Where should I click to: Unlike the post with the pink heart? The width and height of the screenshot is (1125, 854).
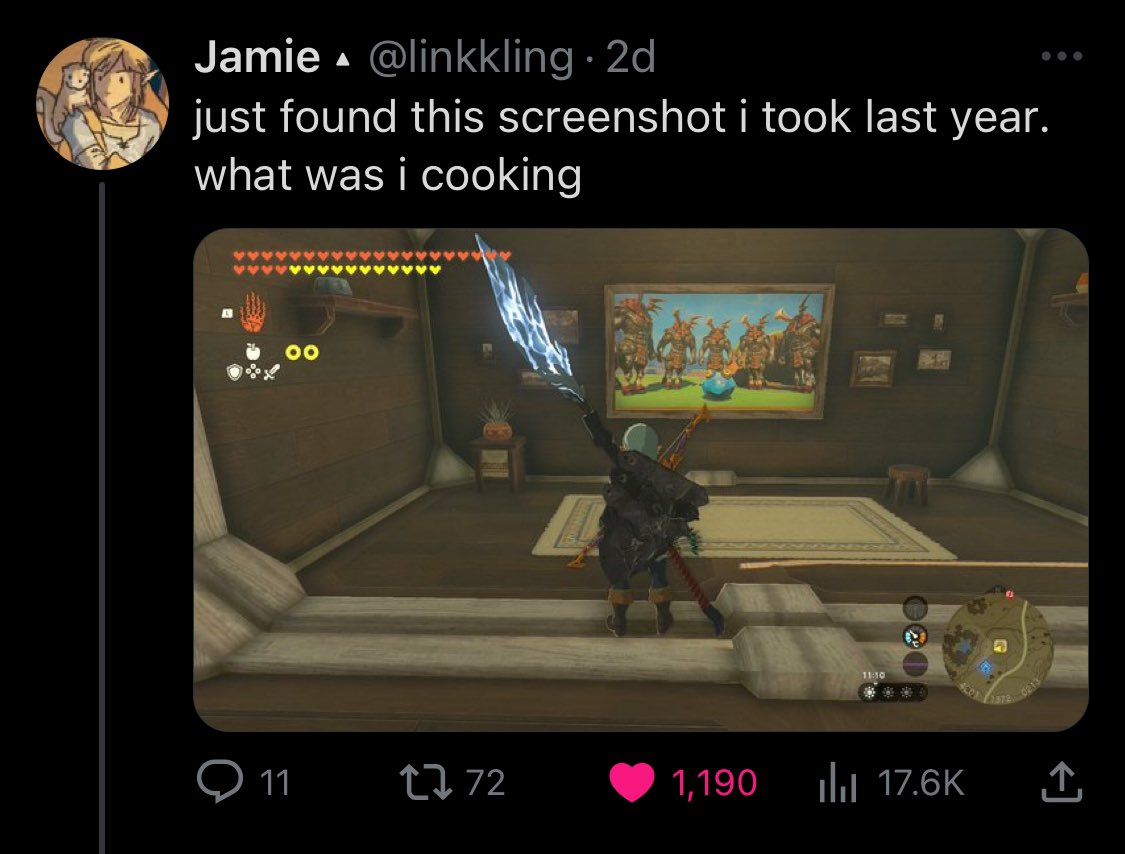tap(631, 782)
